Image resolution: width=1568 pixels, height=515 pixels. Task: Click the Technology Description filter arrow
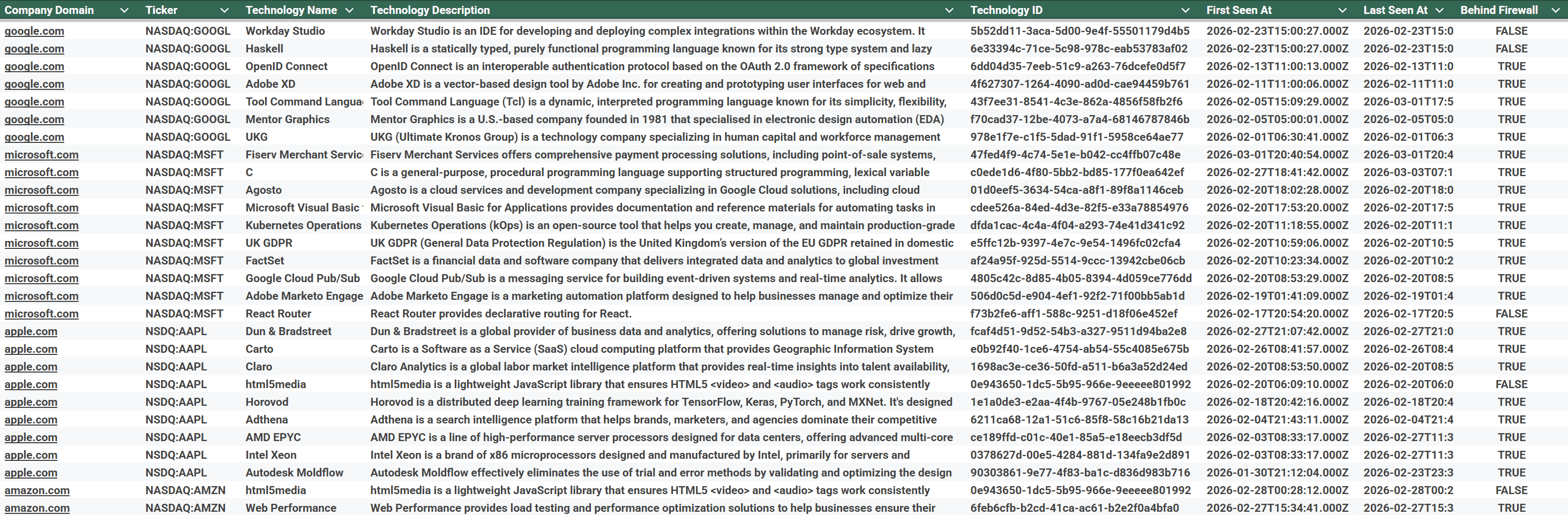tap(948, 10)
